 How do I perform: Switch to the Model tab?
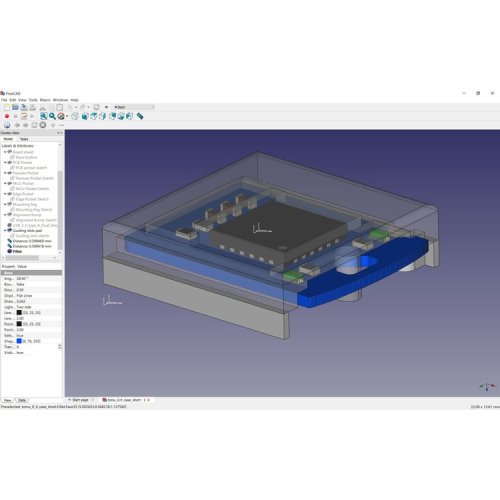pyautogui.click(x=8, y=139)
